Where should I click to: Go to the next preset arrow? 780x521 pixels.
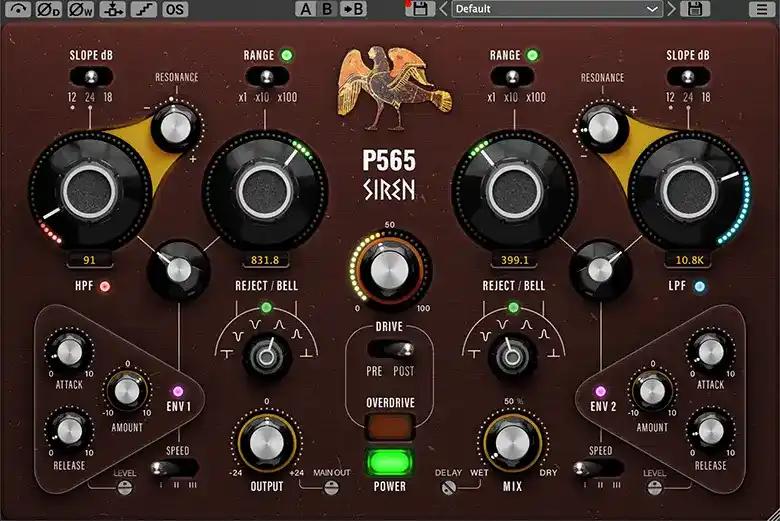click(x=672, y=9)
